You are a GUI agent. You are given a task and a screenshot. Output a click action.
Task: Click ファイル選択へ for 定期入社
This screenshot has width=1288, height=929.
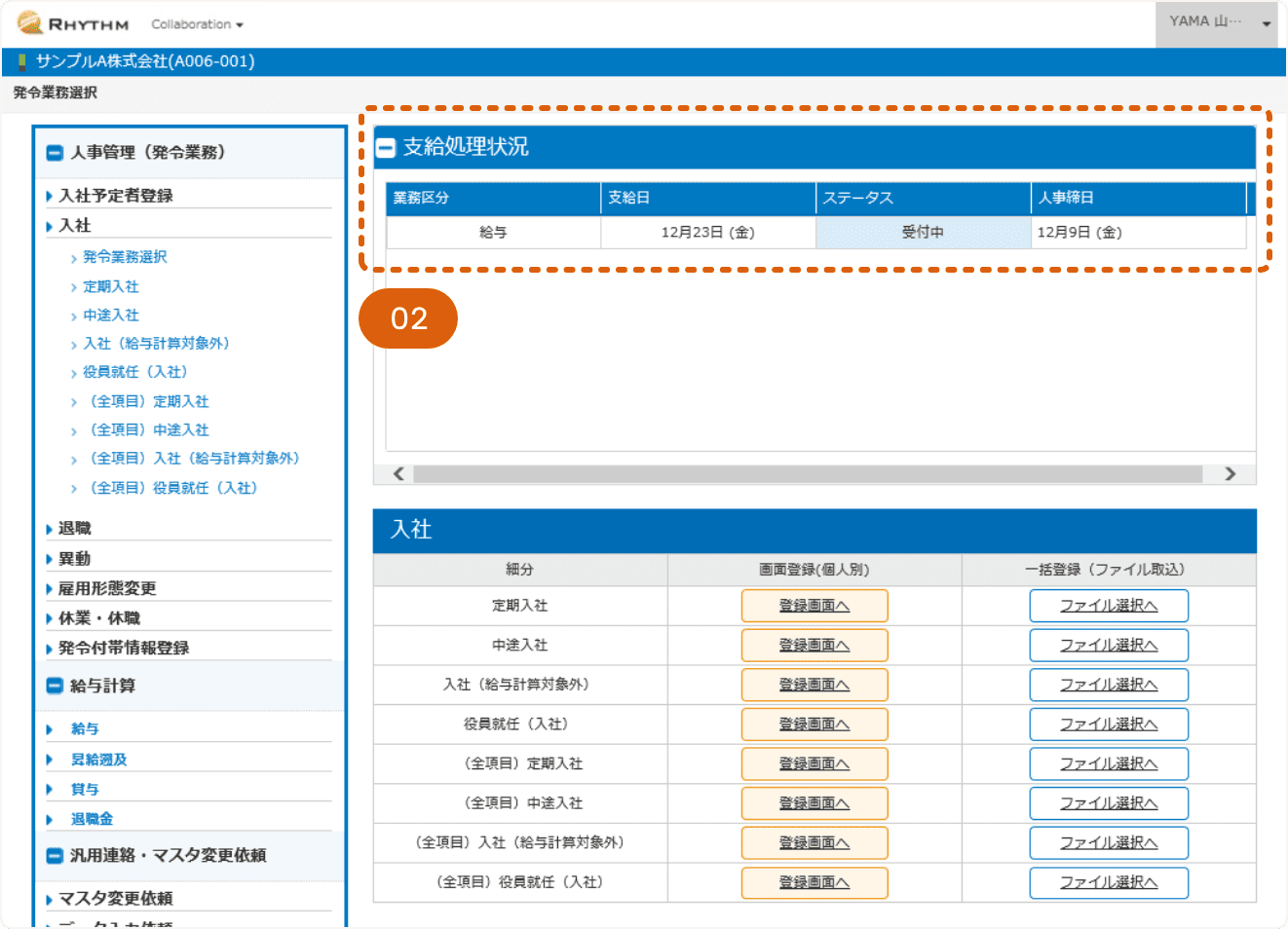point(1109,606)
